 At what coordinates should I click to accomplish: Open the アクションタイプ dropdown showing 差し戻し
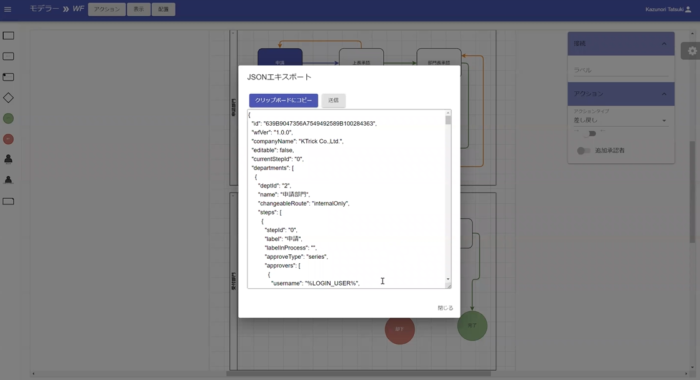(x=620, y=120)
